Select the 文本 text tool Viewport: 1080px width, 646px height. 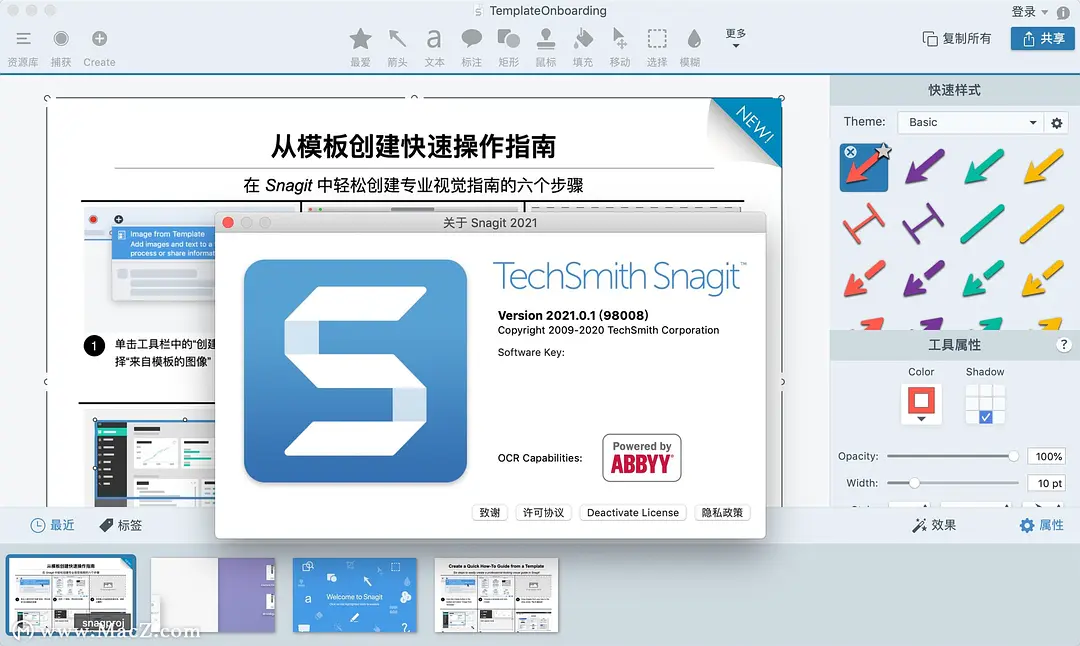434,48
